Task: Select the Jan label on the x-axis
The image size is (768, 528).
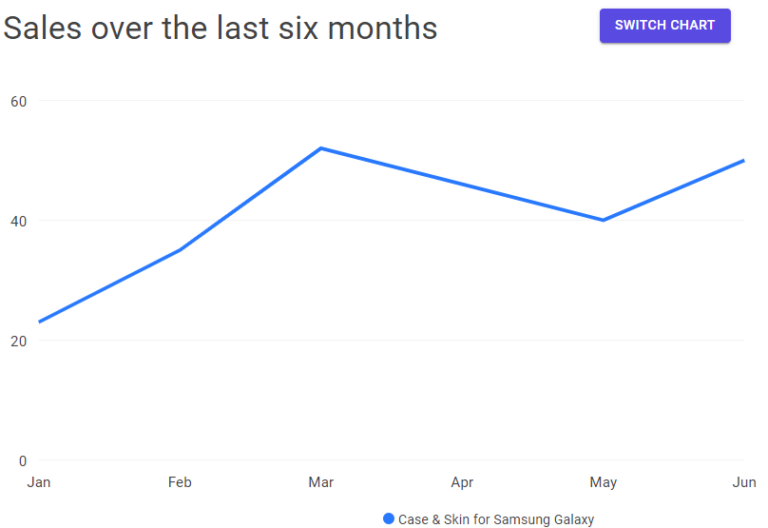Action: point(39,483)
